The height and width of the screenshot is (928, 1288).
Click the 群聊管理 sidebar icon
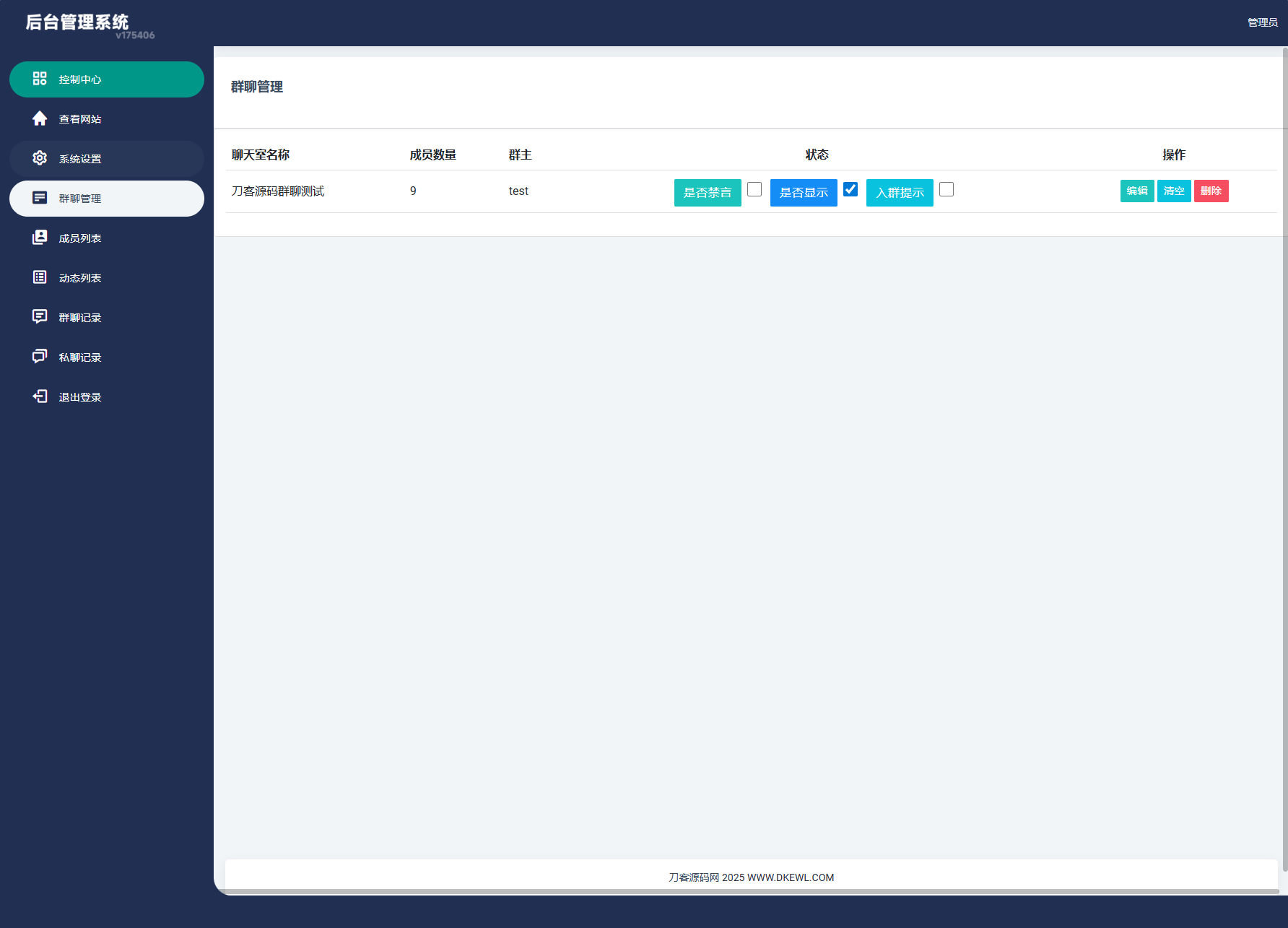point(40,198)
